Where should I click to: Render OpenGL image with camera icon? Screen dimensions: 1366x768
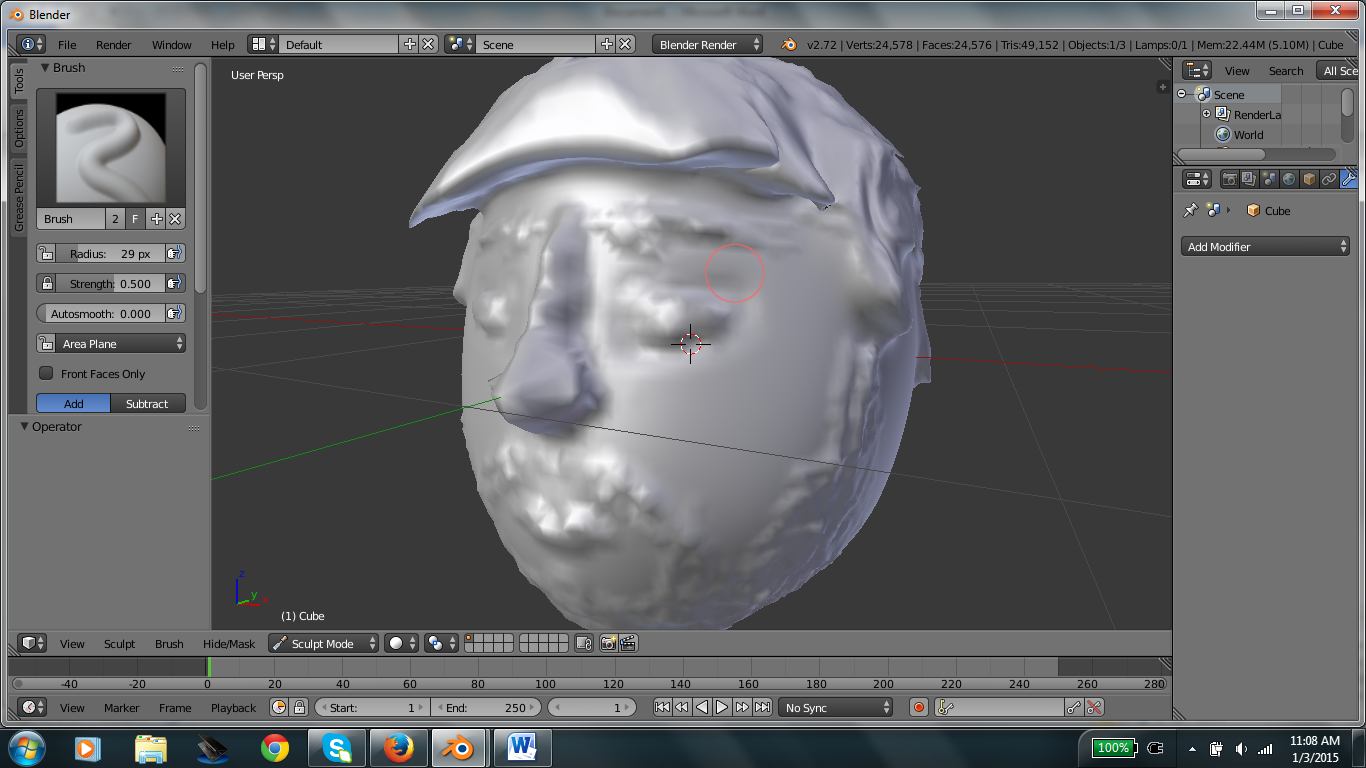click(608, 643)
